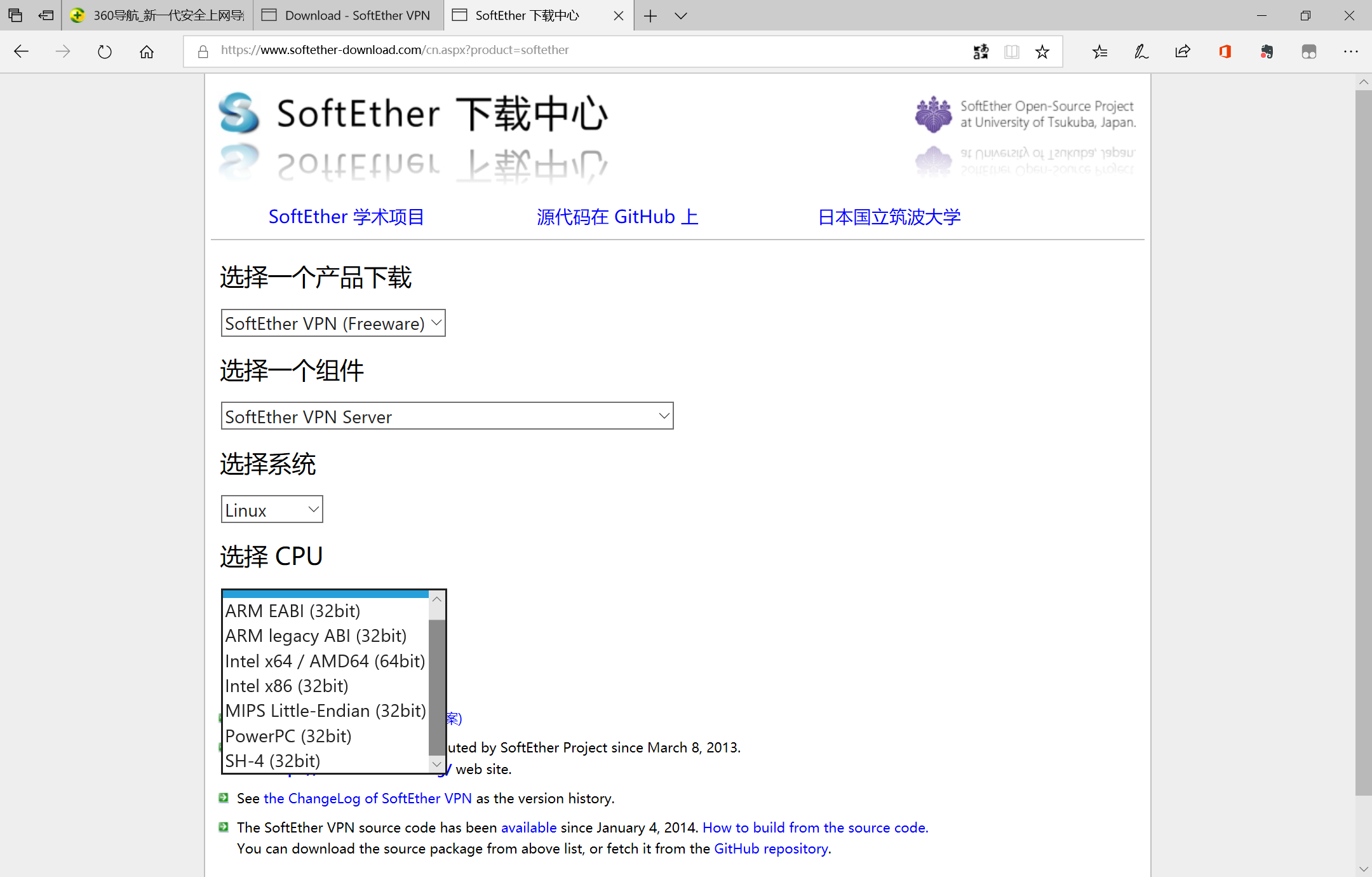Click the translate page icon in address bar
The image size is (1372, 877).
981,51
